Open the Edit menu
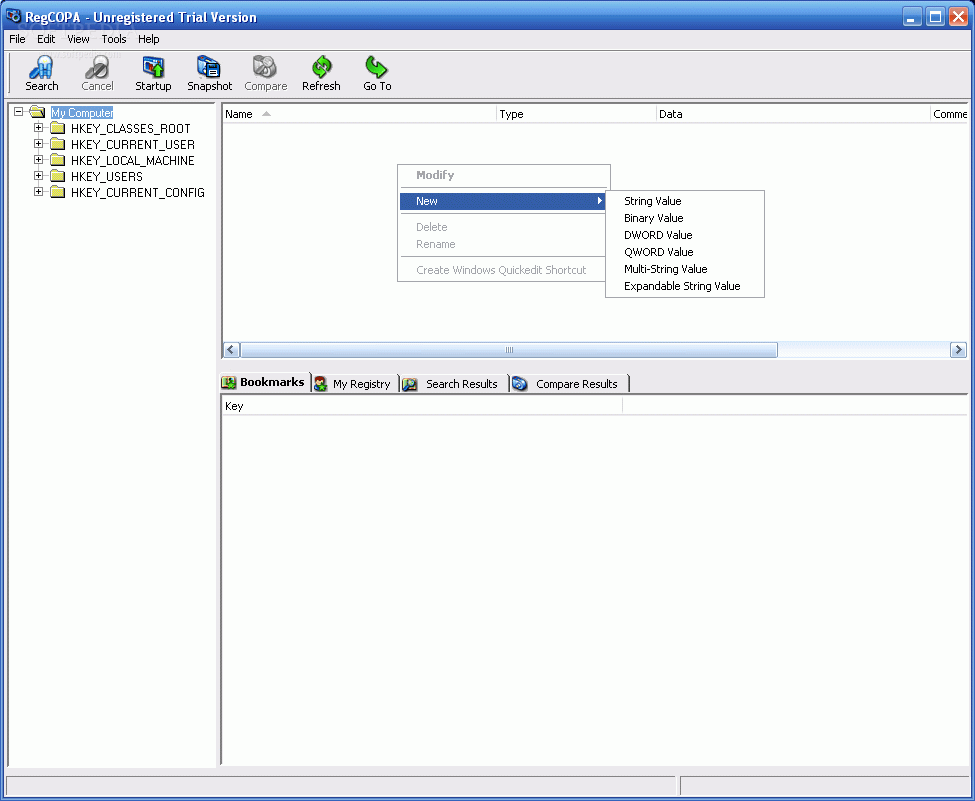The width and height of the screenshot is (975, 801). point(46,39)
